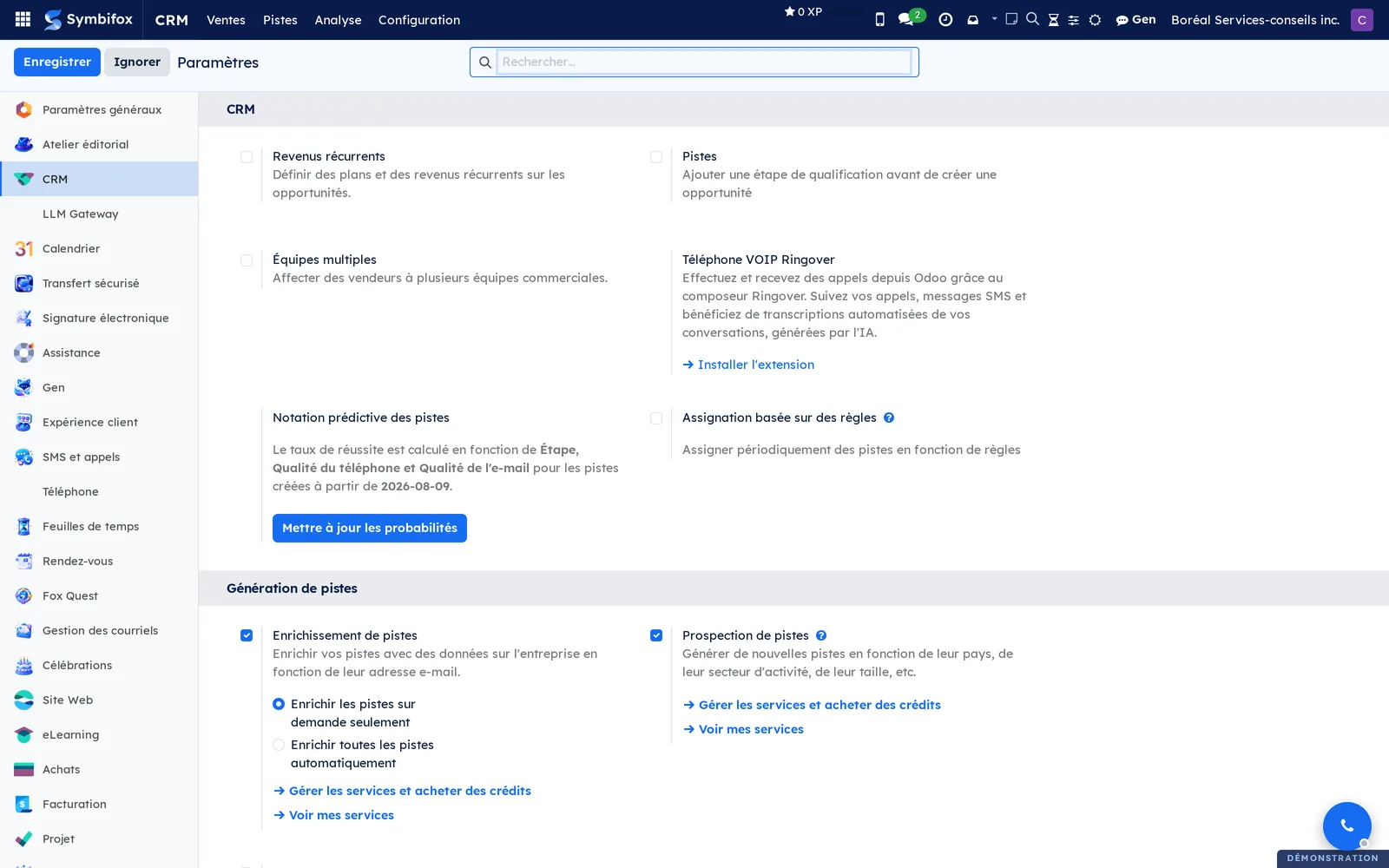Open the Ventes menu
Screen dimensions: 1389x868
coord(226,19)
